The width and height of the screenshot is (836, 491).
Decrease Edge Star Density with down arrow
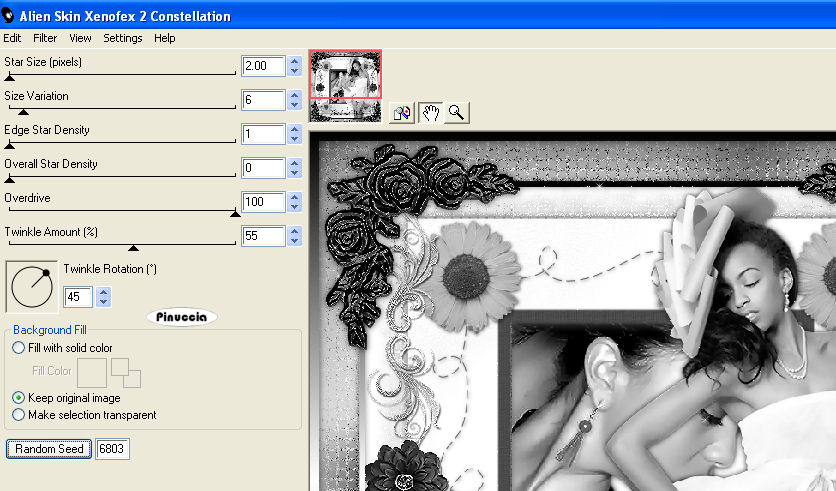click(x=294, y=139)
